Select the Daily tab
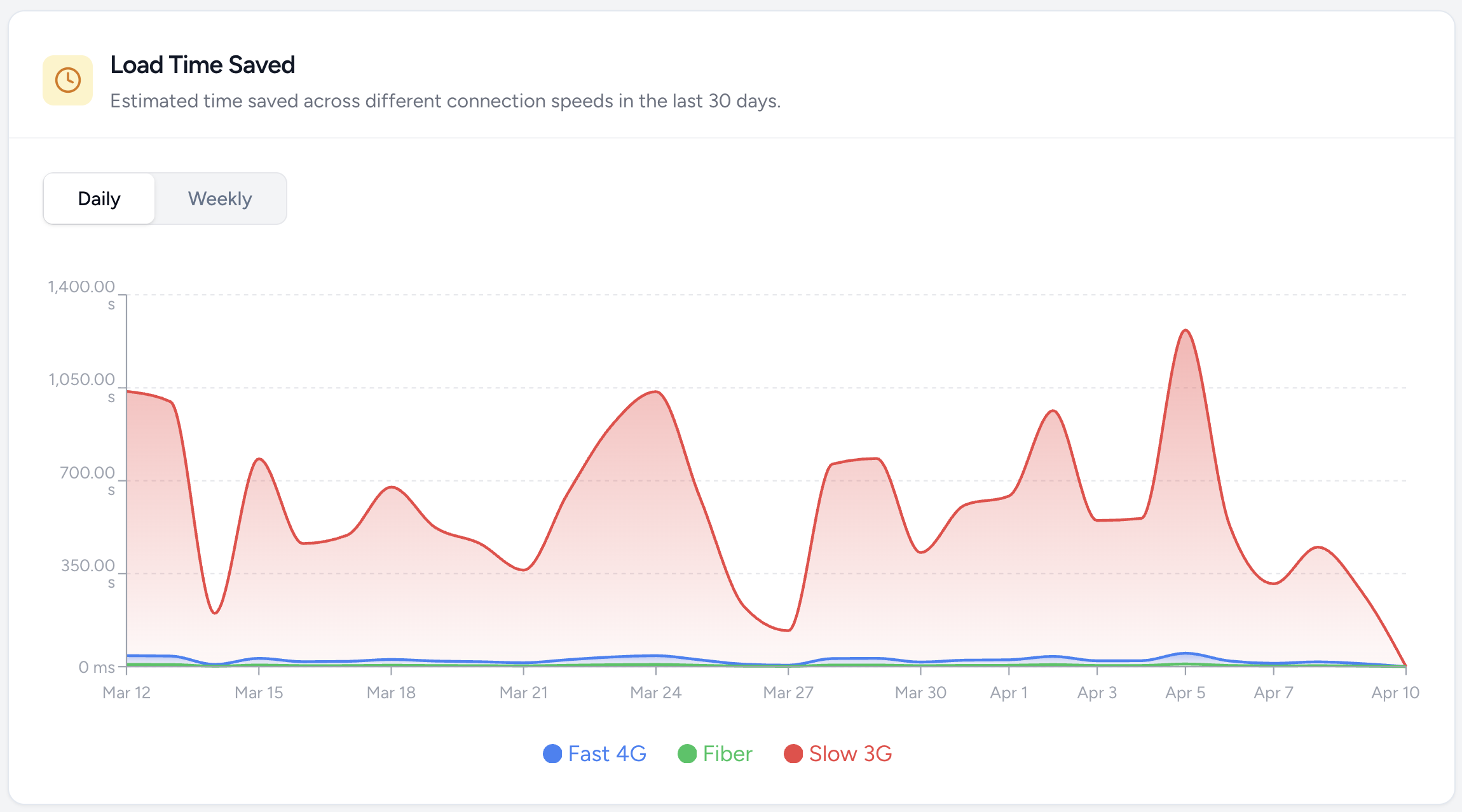1462x812 pixels. [x=99, y=199]
